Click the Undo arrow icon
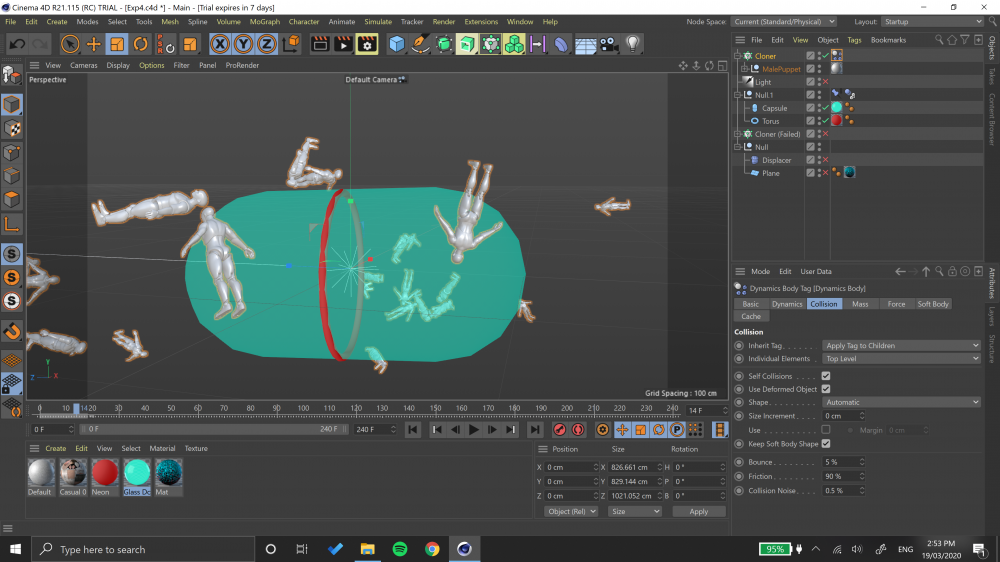This screenshot has width=1000, height=562. coord(17,44)
